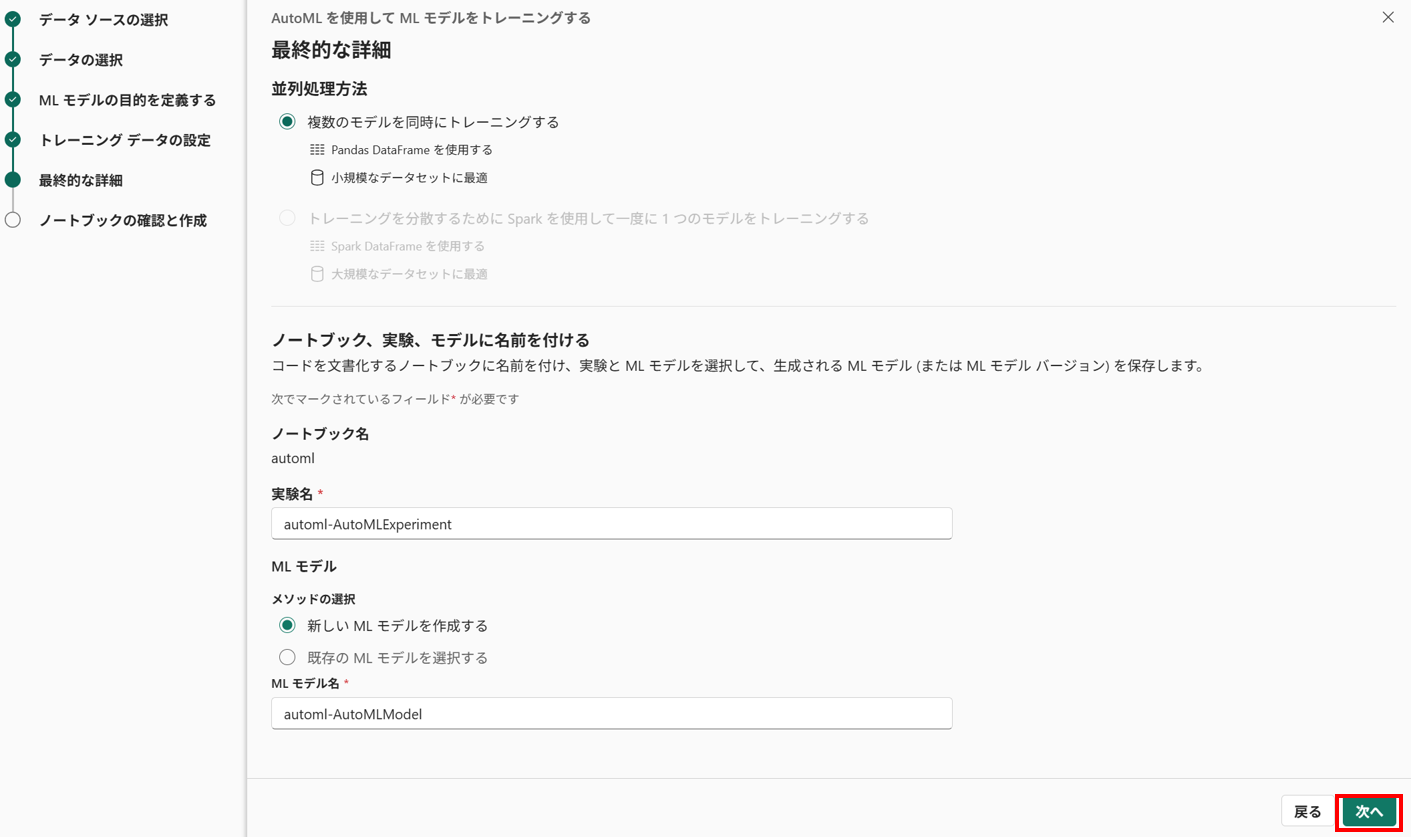Click the grid icon beside Spark DataFrame

(317, 246)
